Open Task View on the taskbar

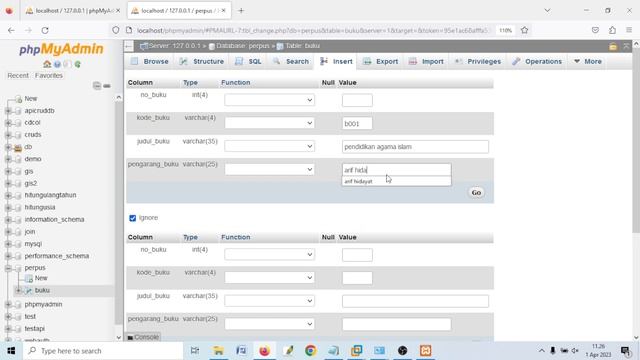(195, 351)
